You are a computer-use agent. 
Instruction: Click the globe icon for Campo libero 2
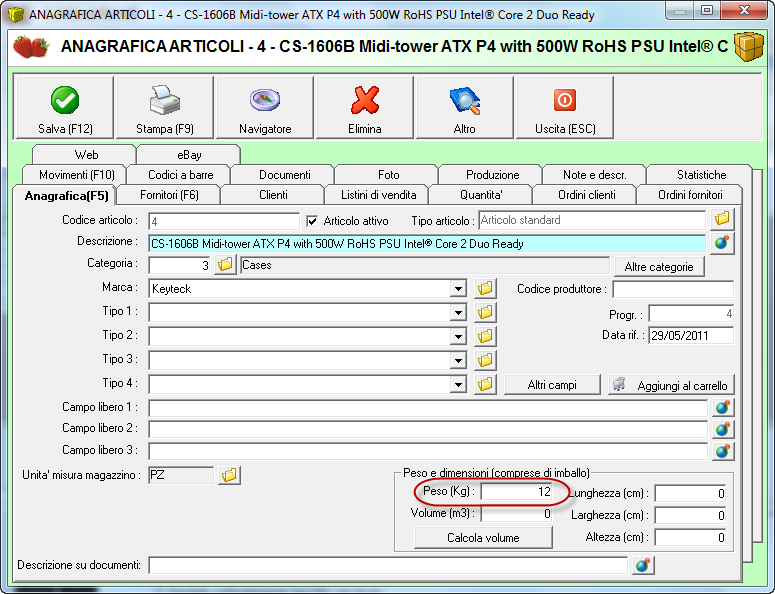coord(723,429)
